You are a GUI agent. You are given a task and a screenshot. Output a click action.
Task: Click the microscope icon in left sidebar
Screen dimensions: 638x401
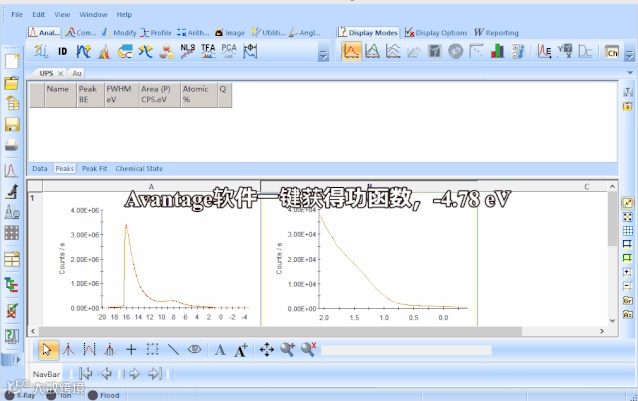click(12, 191)
